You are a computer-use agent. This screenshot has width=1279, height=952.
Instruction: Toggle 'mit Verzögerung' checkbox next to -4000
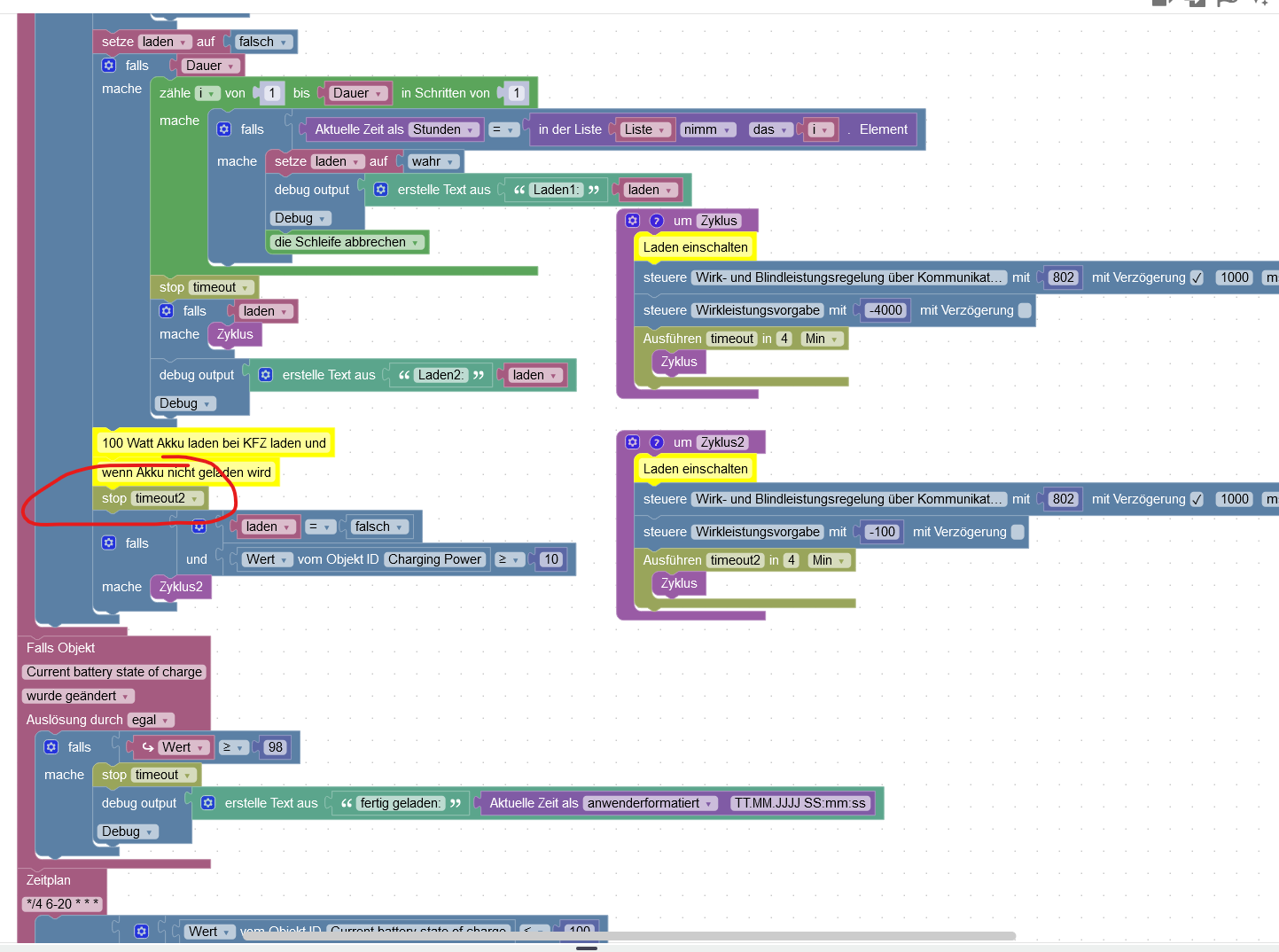tap(1025, 310)
